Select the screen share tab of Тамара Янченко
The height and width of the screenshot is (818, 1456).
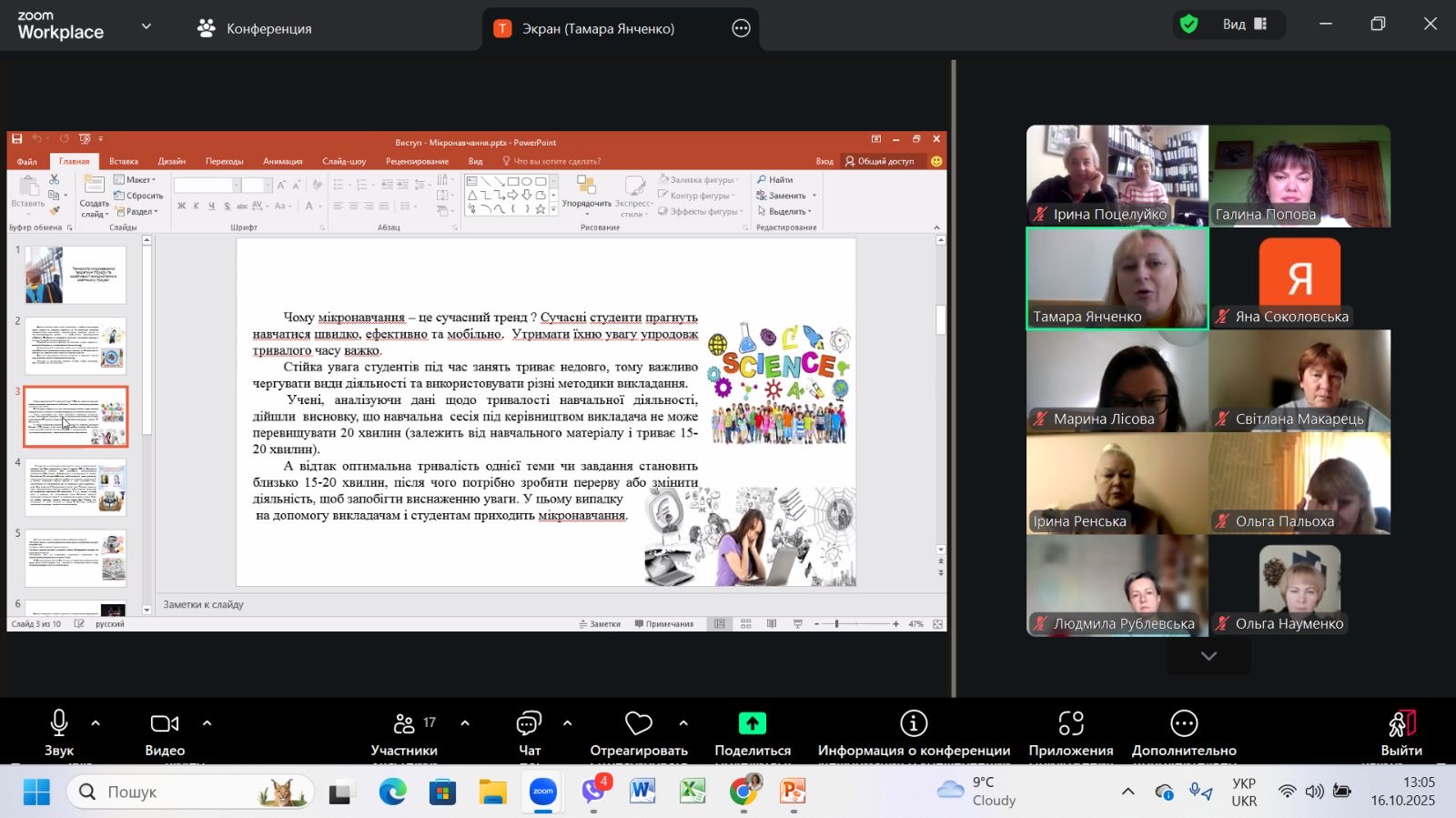click(597, 28)
